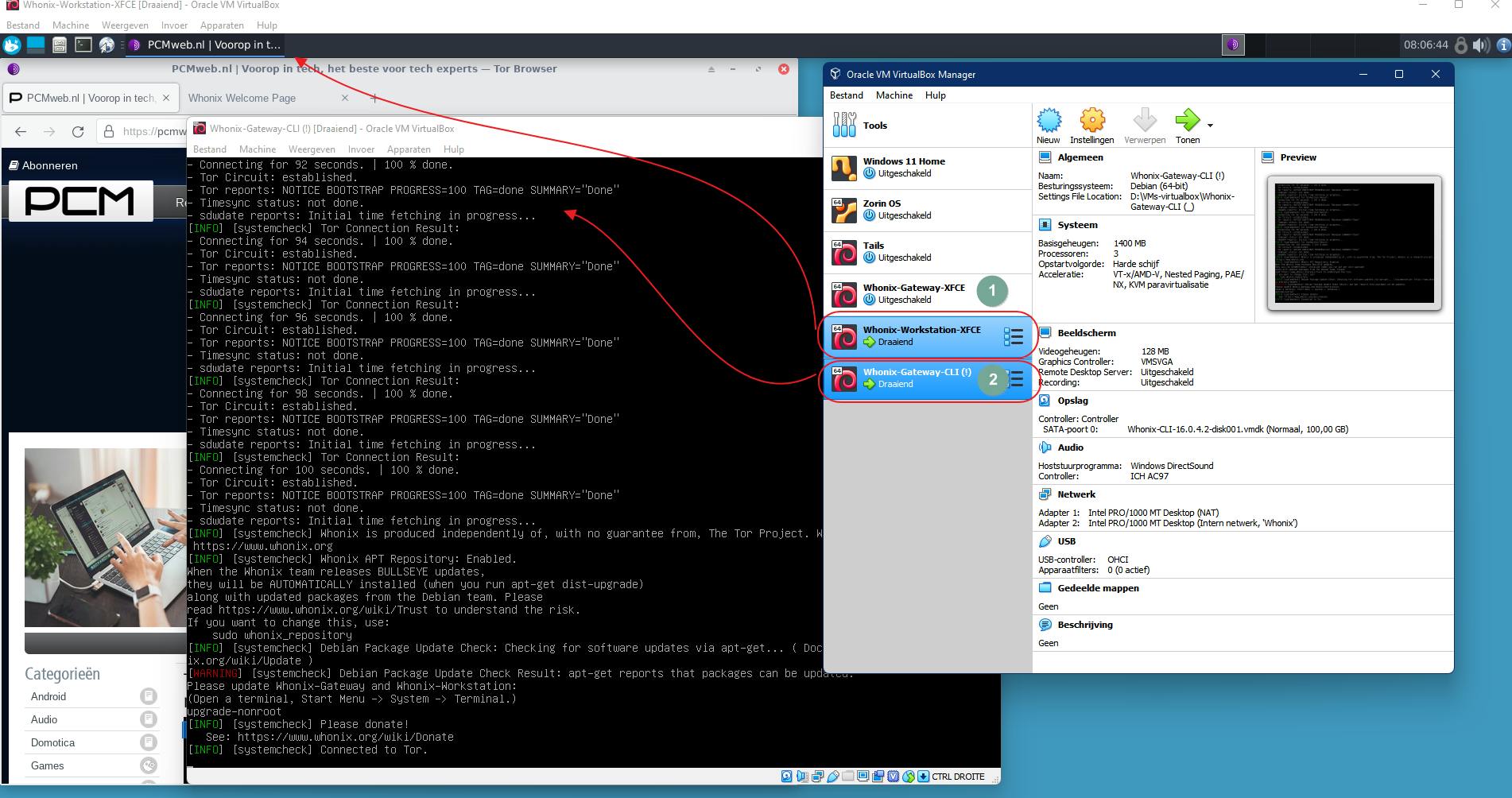Close the Whonix Welcome Page tab

345,98
